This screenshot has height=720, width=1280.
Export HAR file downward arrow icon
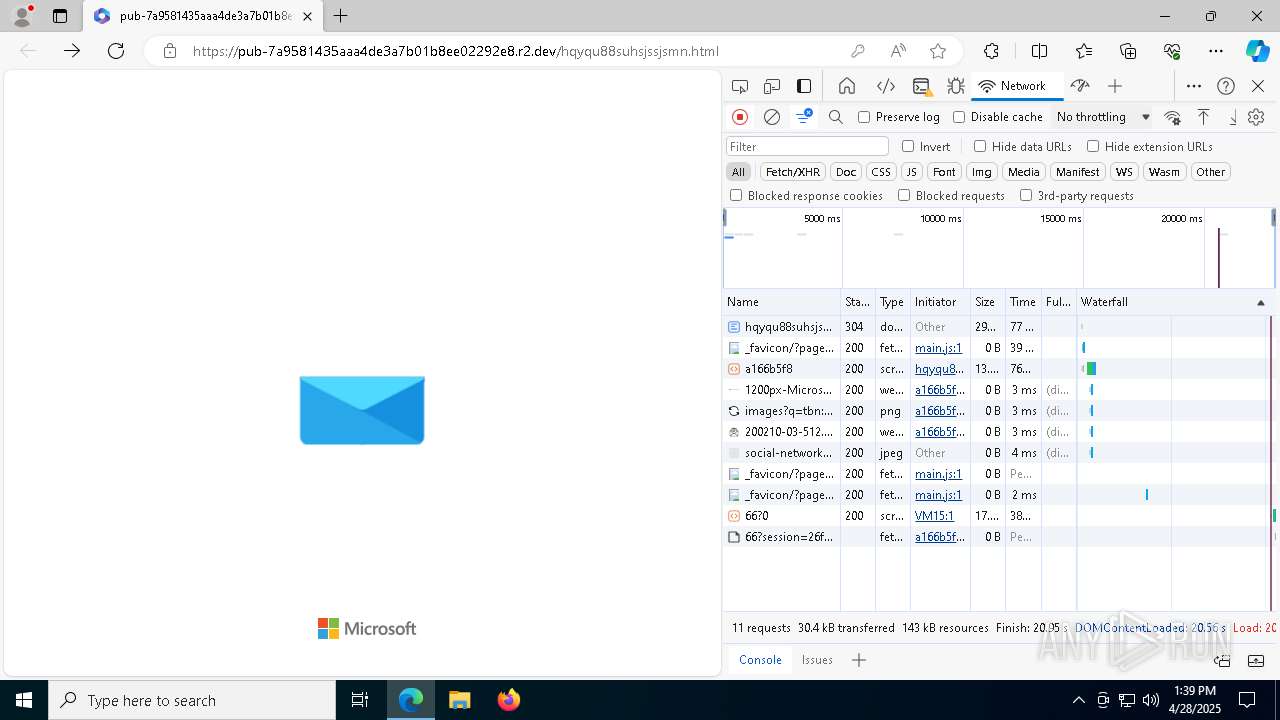pyautogui.click(x=1233, y=117)
